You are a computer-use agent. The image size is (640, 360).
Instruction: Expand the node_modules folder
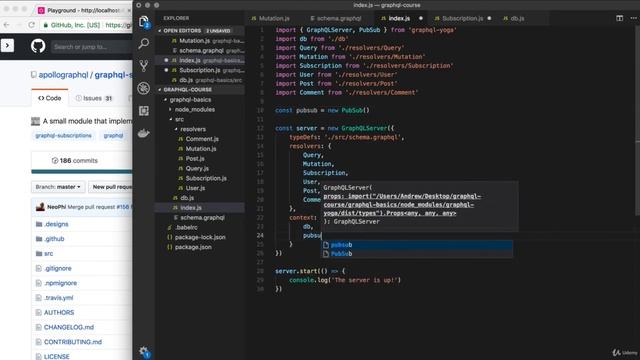194,109
